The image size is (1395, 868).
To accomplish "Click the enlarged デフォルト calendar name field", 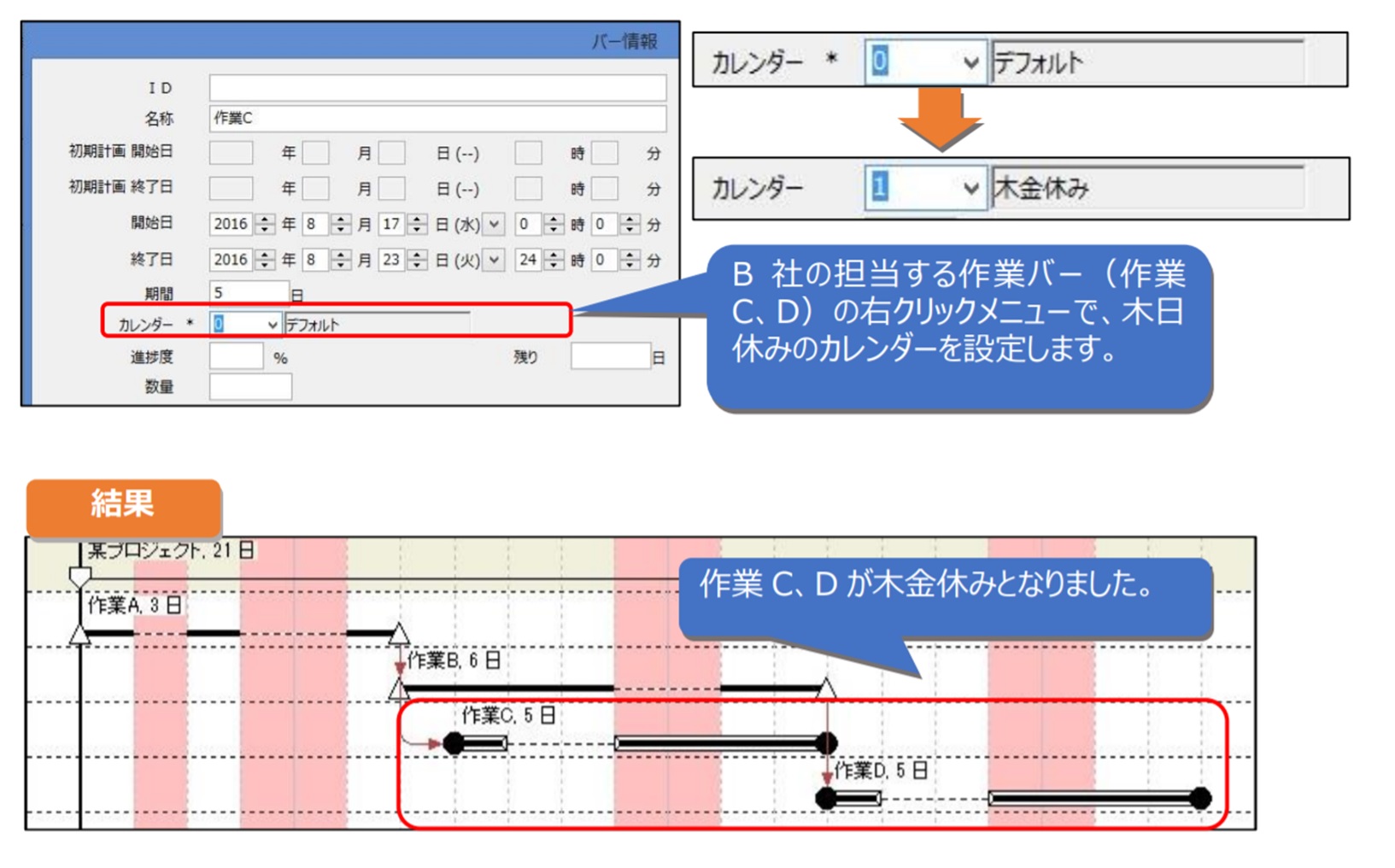I will tap(1147, 62).
